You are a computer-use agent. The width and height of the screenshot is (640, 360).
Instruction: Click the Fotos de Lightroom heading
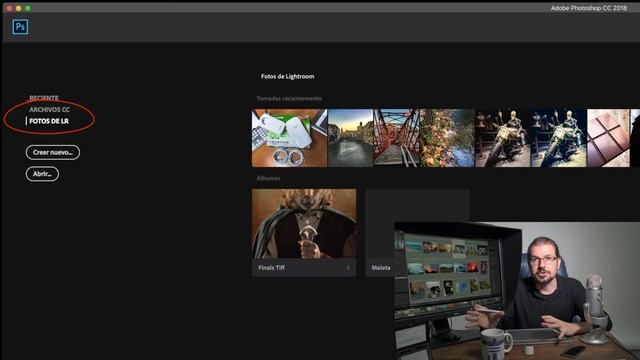[x=288, y=76]
